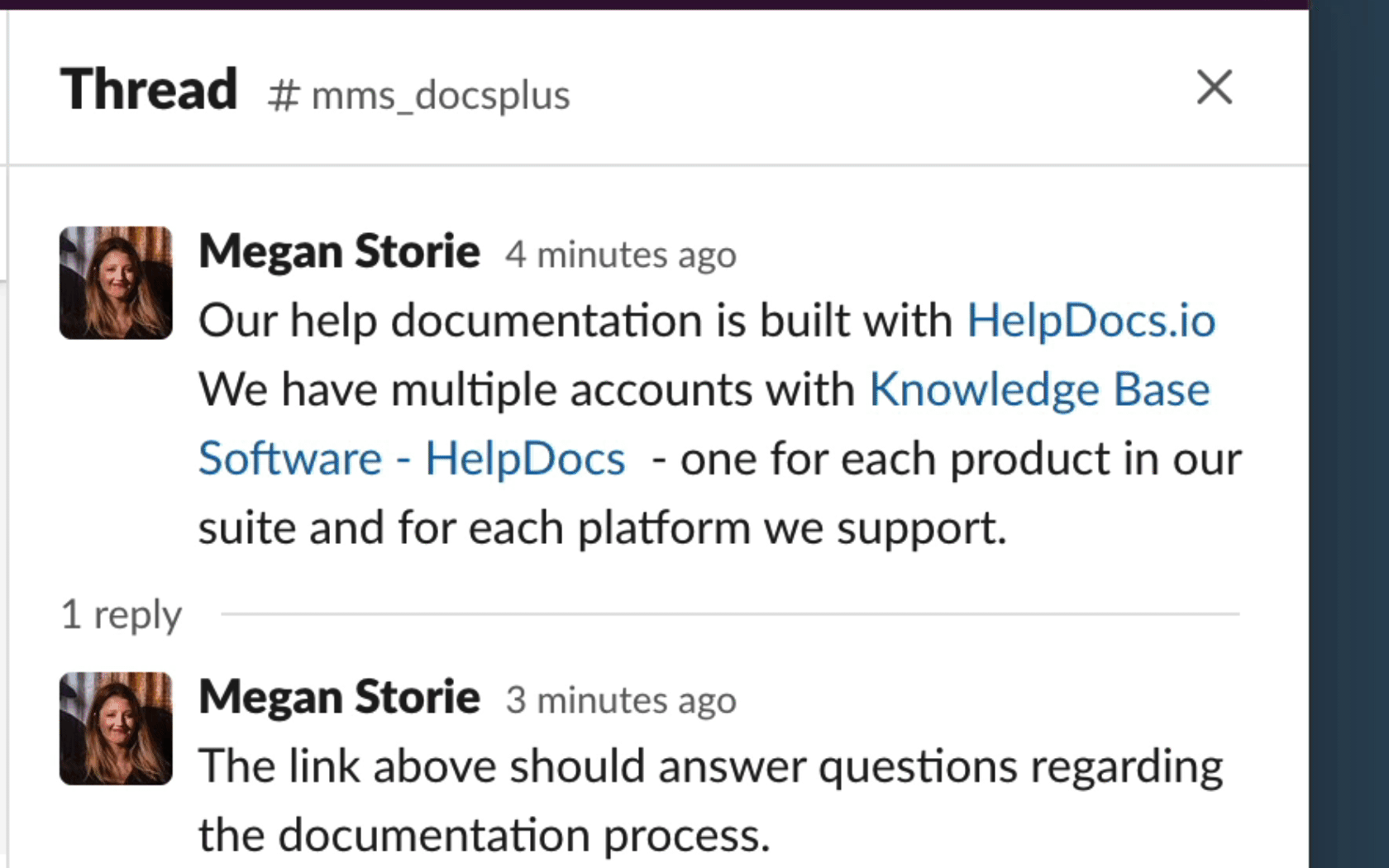The width and height of the screenshot is (1389, 868).
Task: Click the '3 minutes ago' timestamp
Action: [x=620, y=700]
